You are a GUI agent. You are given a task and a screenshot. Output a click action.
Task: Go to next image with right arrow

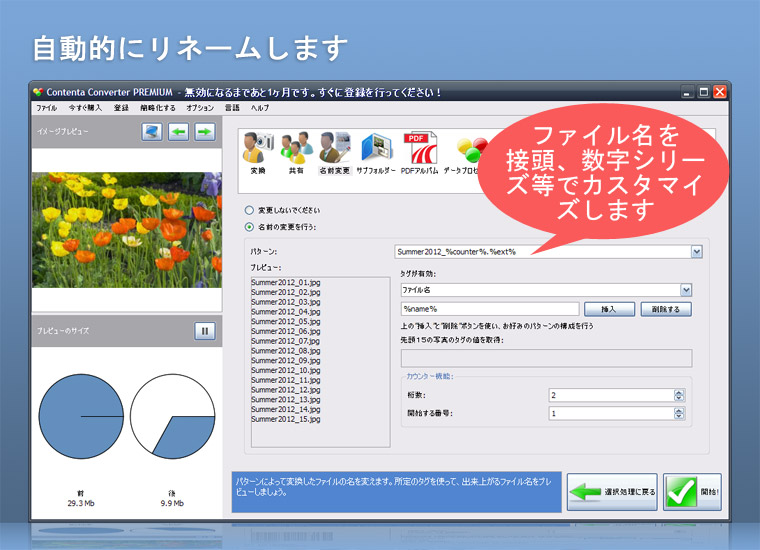(205, 132)
